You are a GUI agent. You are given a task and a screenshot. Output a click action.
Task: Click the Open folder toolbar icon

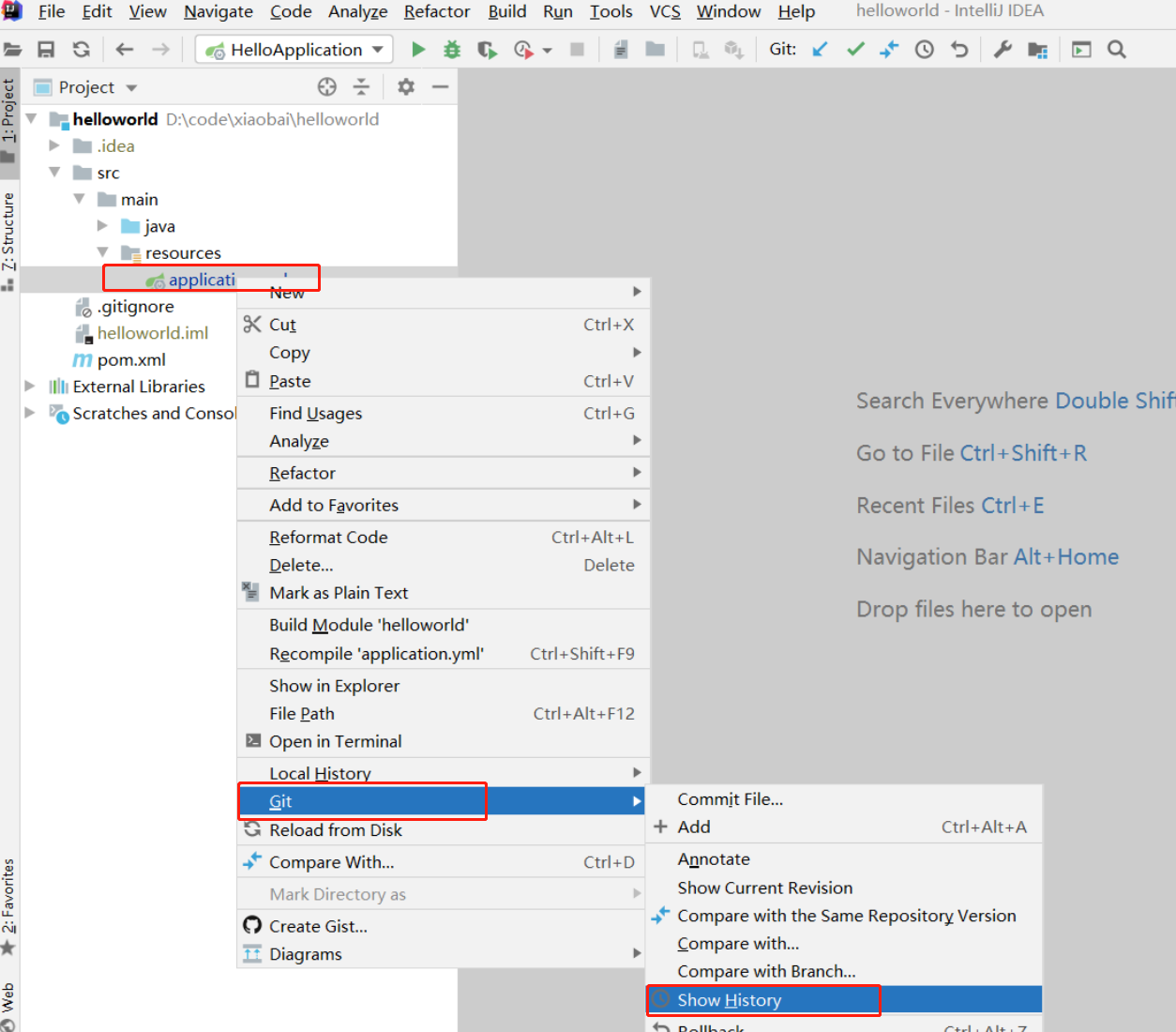pyautogui.click(x=12, y=50)
